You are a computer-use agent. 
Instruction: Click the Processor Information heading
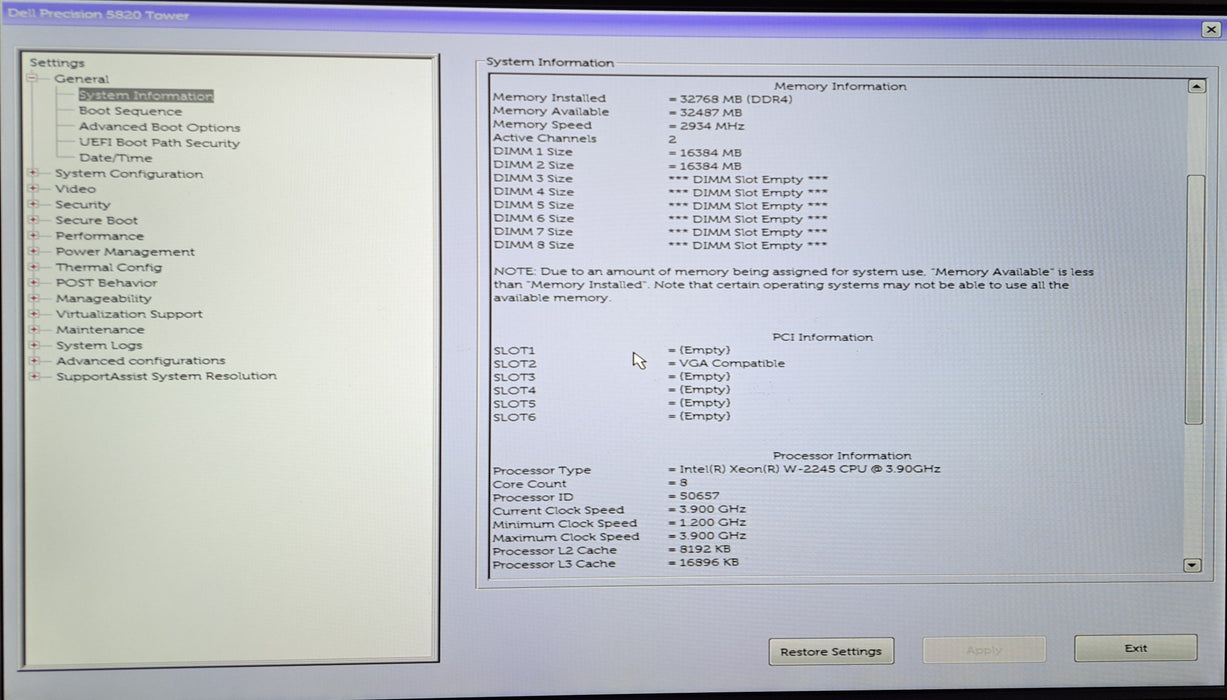(842, 455)
